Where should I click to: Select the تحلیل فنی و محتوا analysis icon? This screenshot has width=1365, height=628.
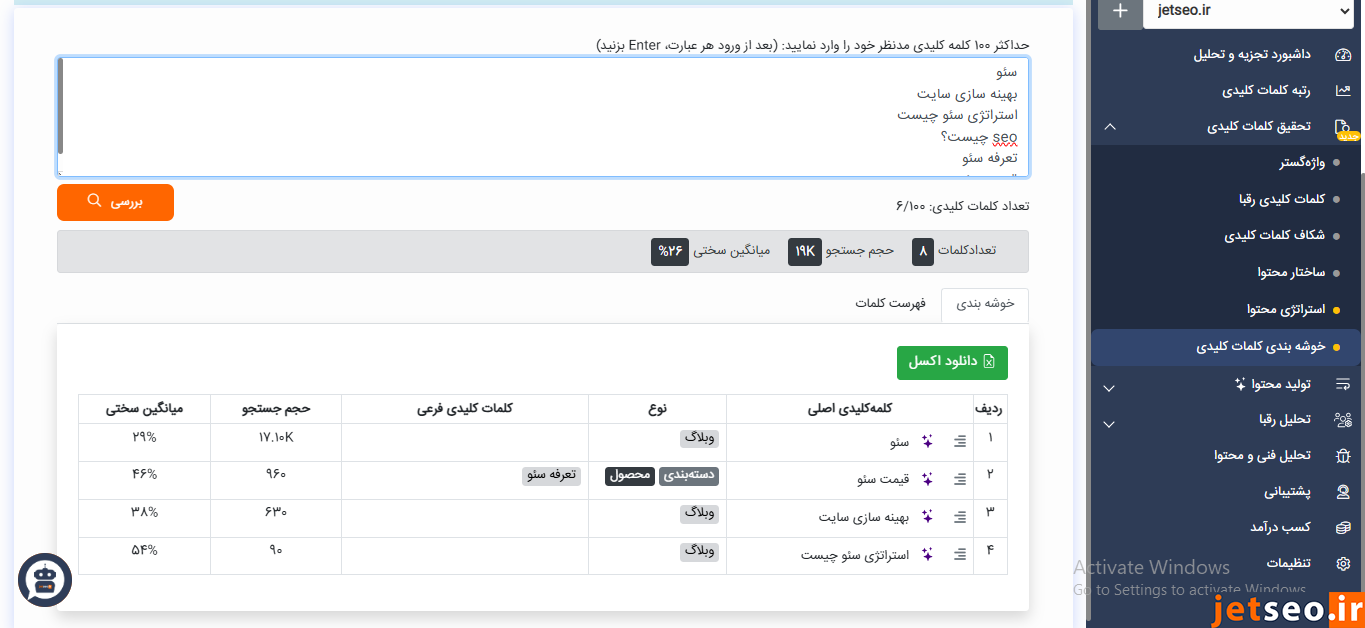pyautogui.click(x=1343, y=455)
